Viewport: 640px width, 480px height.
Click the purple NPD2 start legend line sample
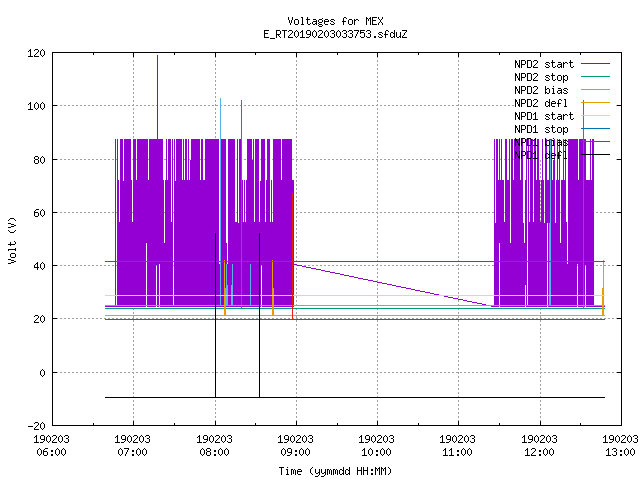pos(595,64)
